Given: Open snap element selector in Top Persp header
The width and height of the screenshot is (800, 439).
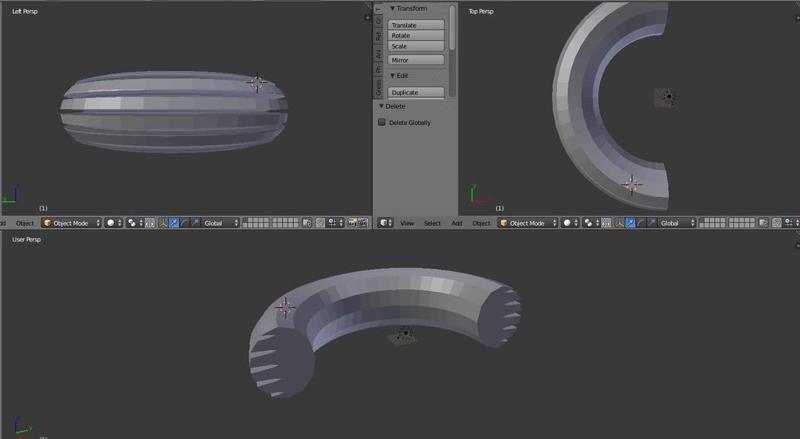Looking at the screenshot, I should [792, 223].
